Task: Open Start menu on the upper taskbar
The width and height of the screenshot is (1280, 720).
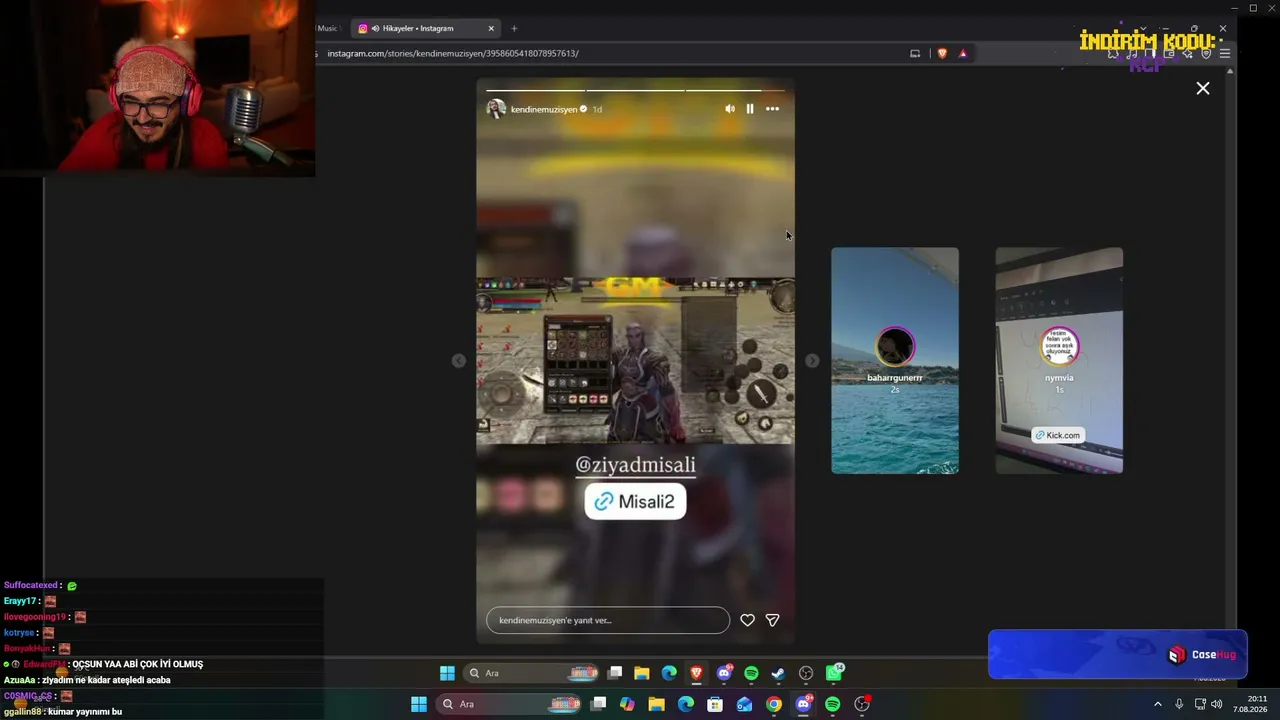Action: pyautogui.click(x=447, y=673)
